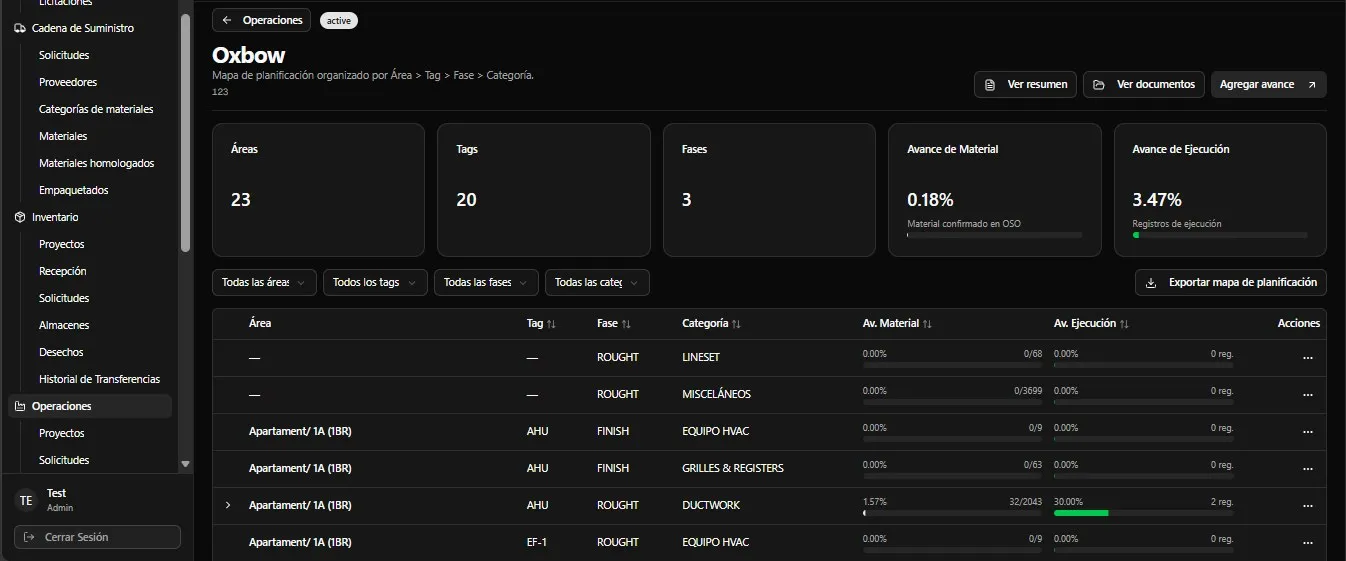Click the Ver documentos button
The width and height of the screenshot is (1346, 561).
[1143, 85]
